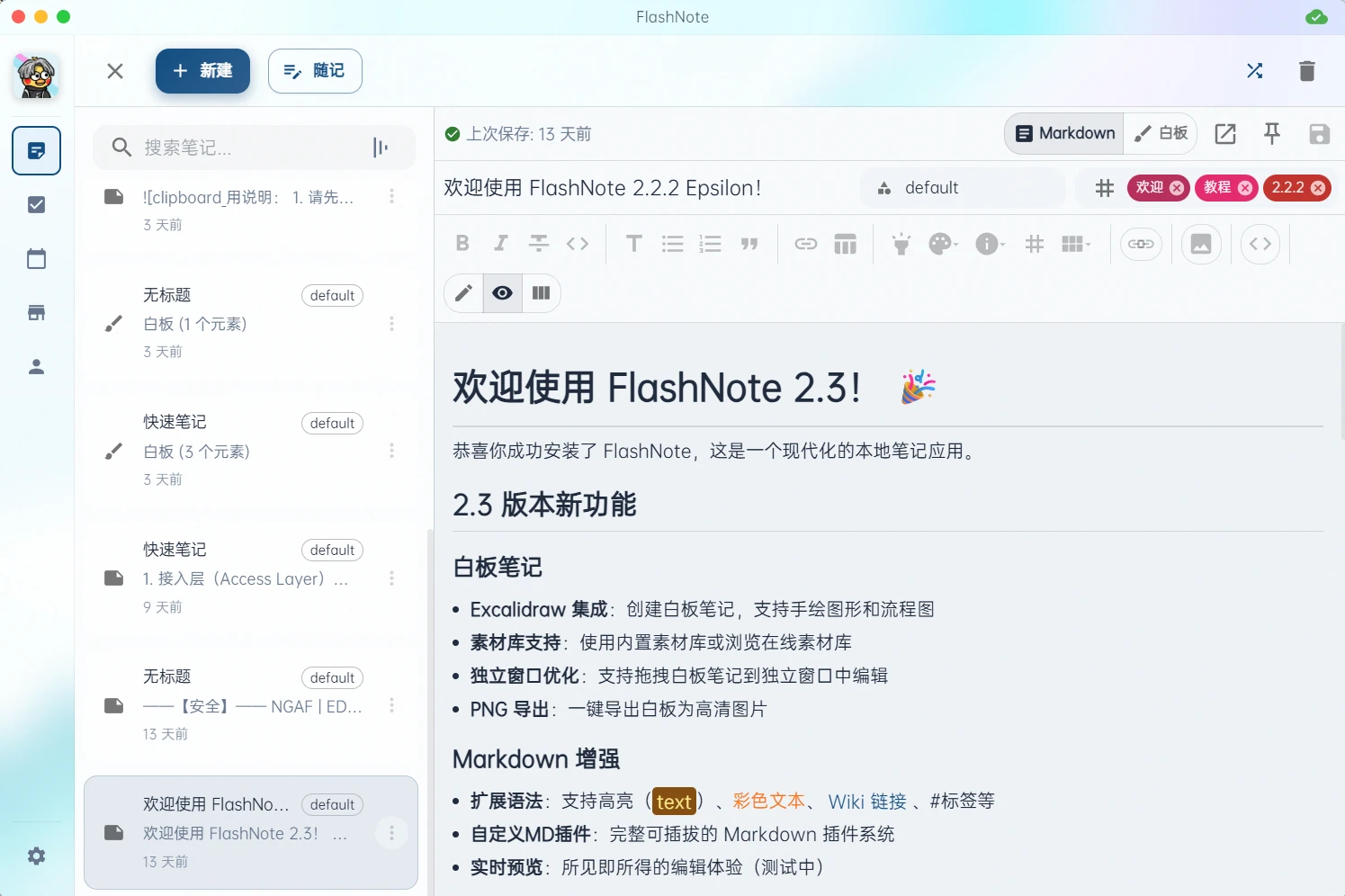Screen dimensions: 1345x896
Task: Open the calendar view in sidebar
Action: [x=36, y=259]
